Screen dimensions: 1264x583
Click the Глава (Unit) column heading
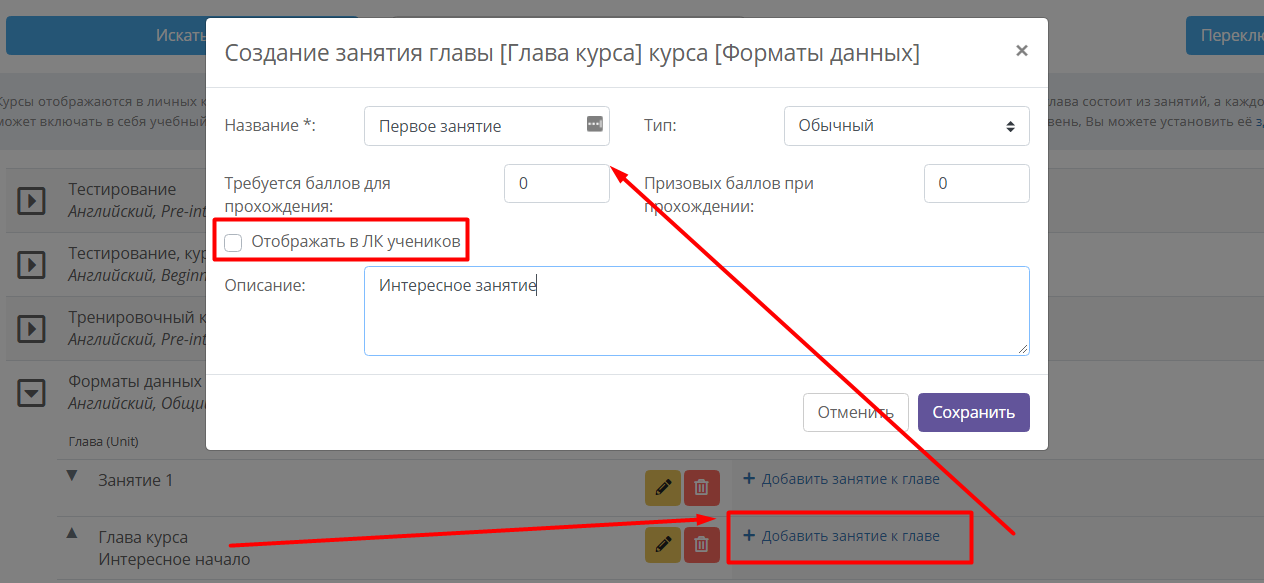[103, 441]
